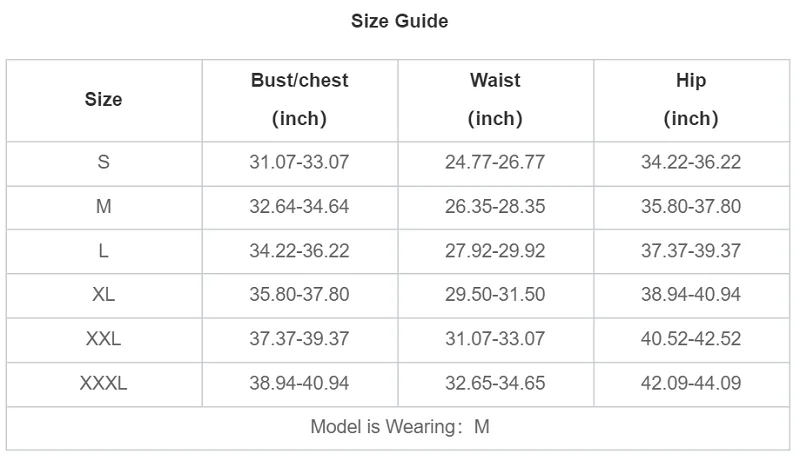Click the M bust value 32.64-34.64
Viewport: 800px width, 468px height.
pyautogui.click(x=299, y=207)
